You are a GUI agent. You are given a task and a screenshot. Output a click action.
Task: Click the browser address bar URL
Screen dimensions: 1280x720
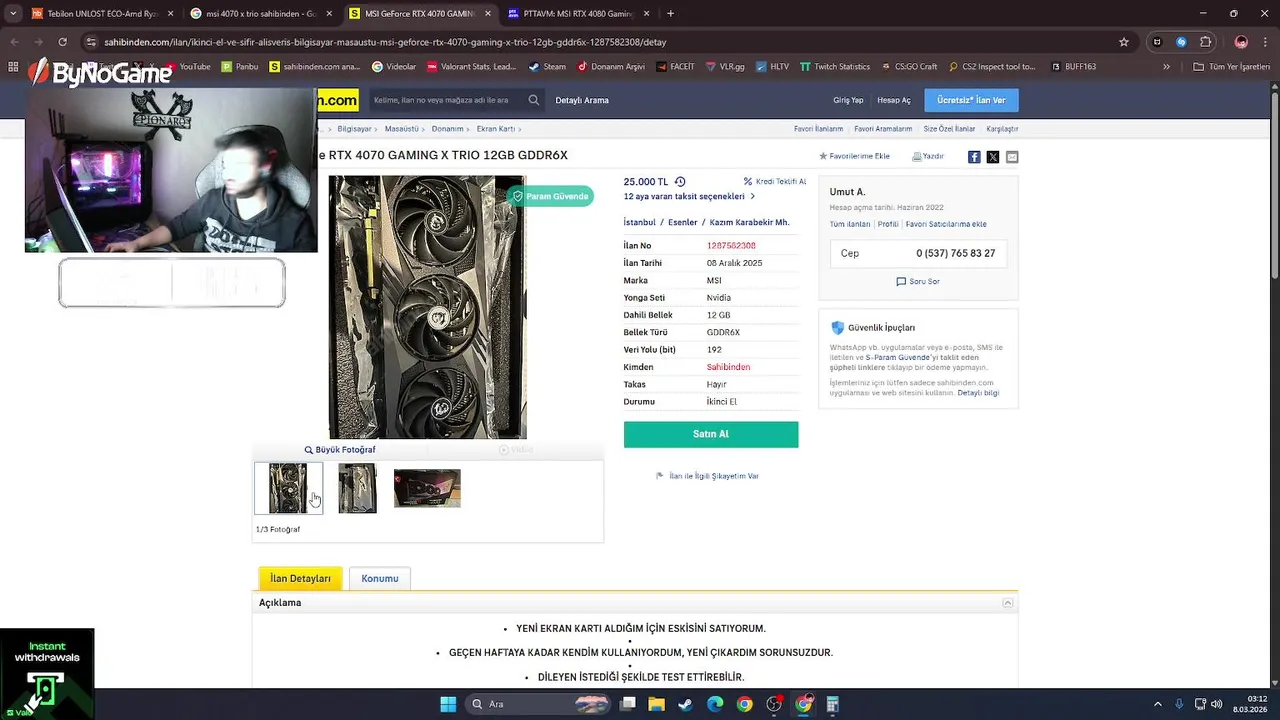385,42
